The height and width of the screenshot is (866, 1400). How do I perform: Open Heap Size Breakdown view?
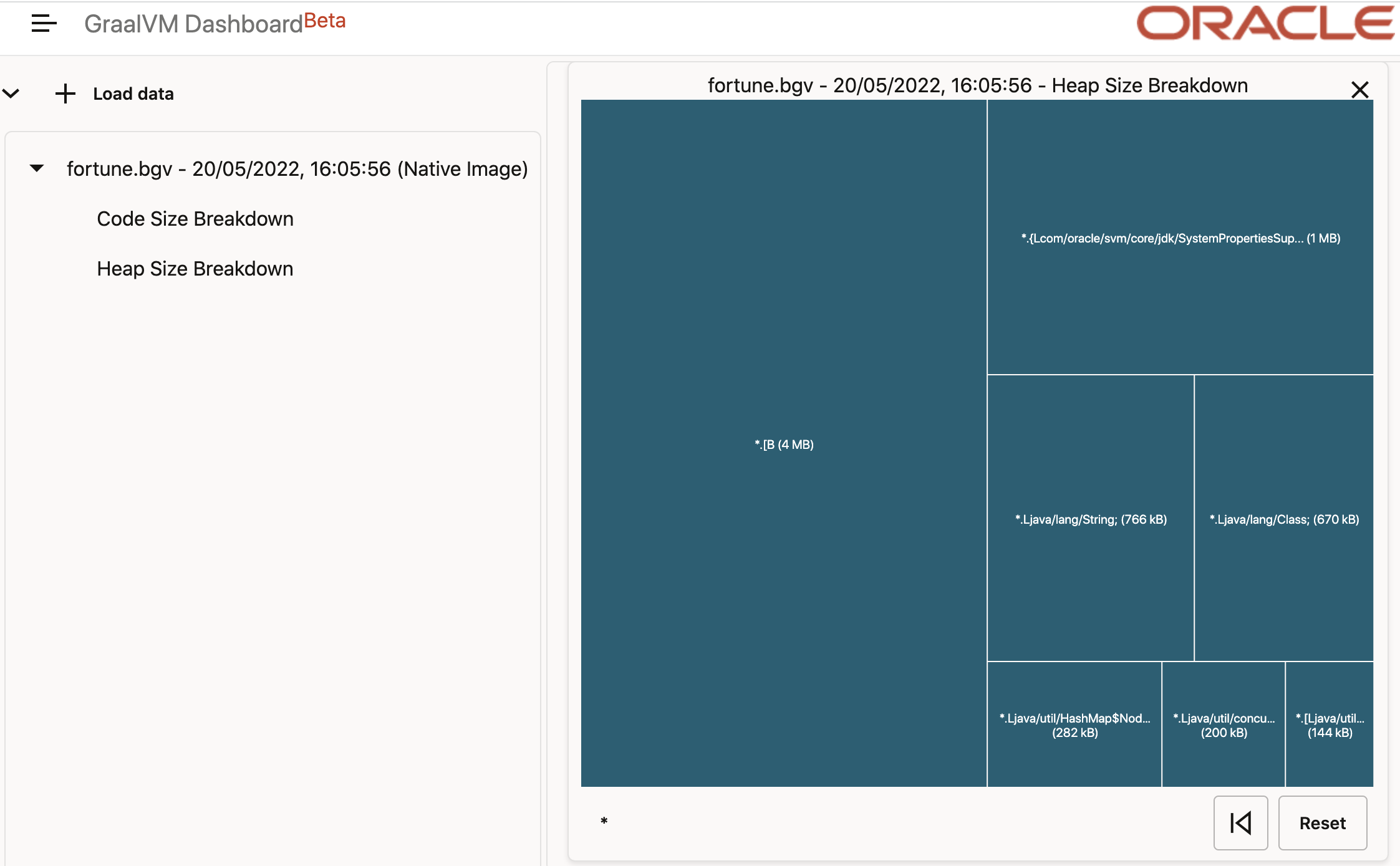195,269
